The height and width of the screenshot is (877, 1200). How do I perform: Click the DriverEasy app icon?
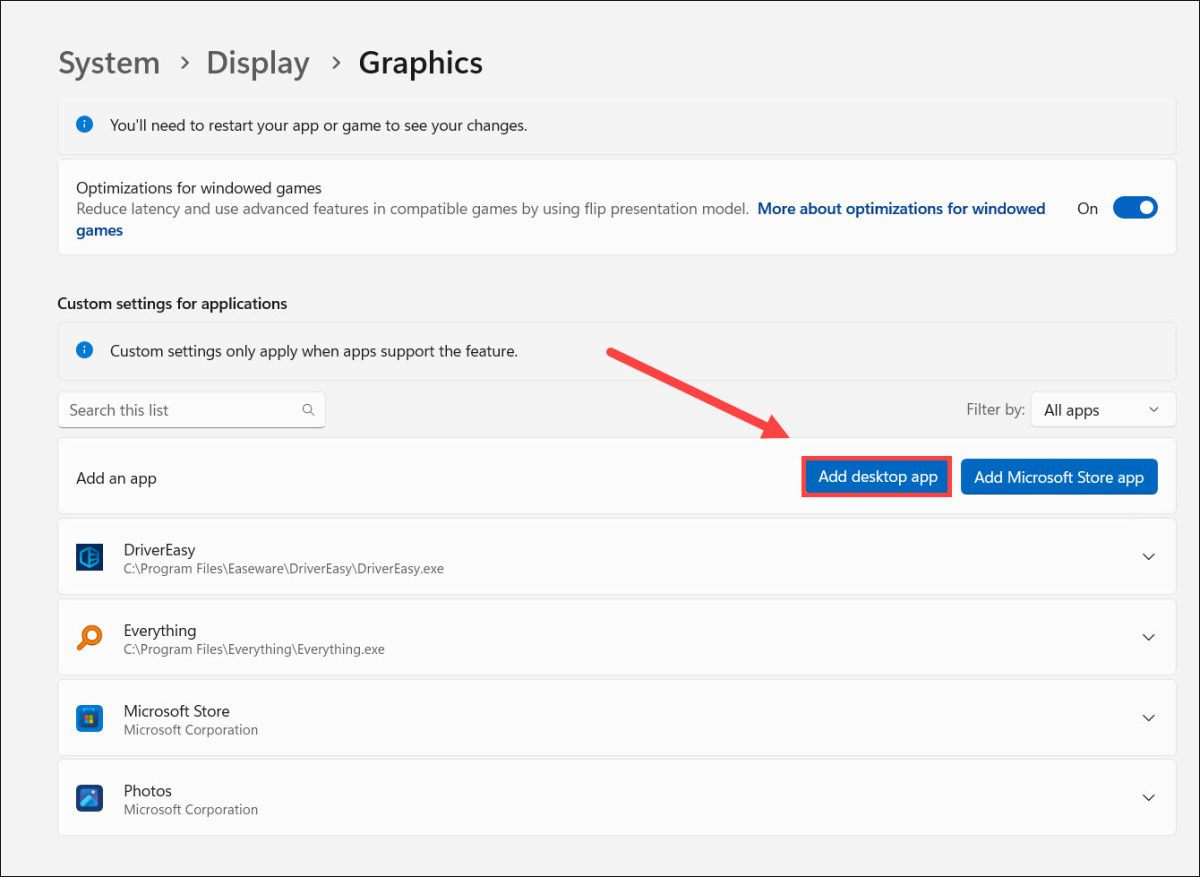click(90, 557)
